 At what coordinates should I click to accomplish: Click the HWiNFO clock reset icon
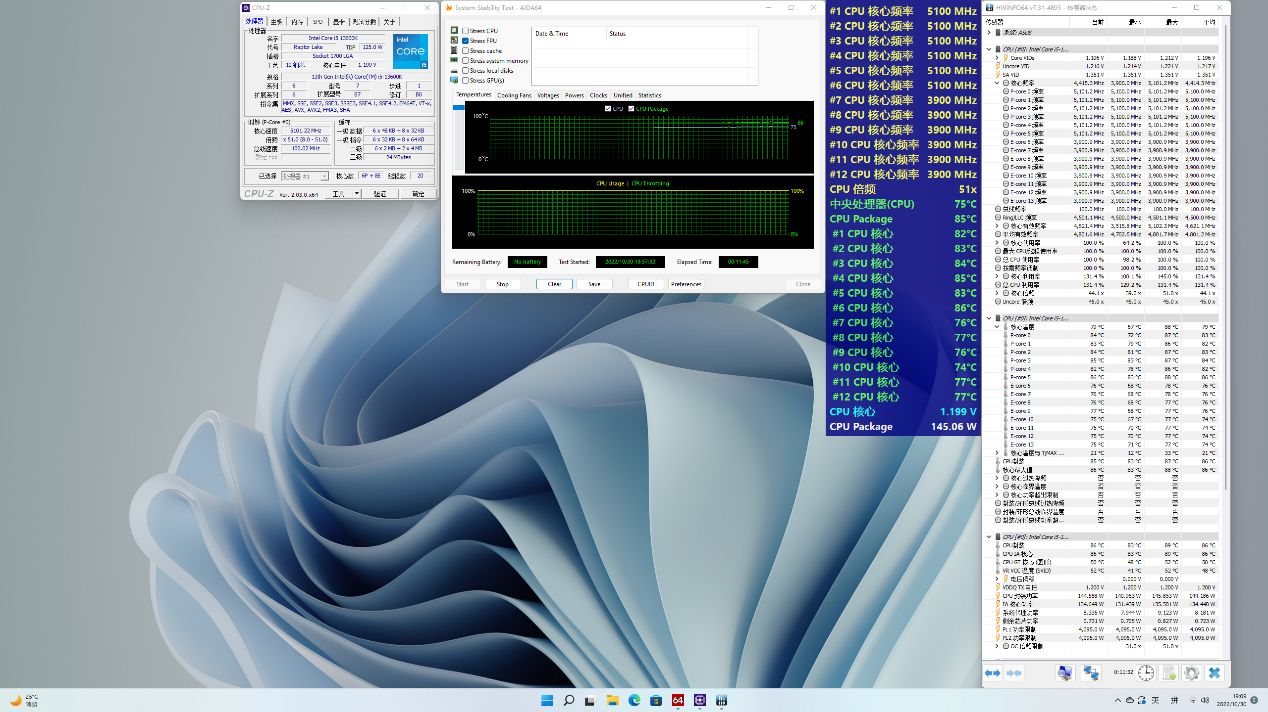[1145, 673]
